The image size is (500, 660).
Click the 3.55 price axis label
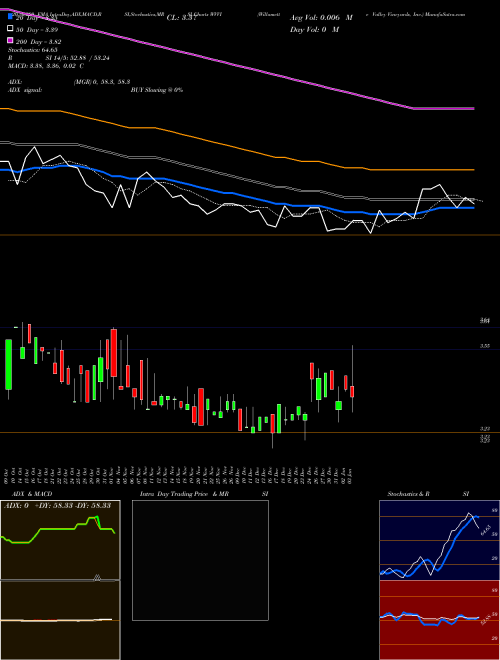coord(485,346)
